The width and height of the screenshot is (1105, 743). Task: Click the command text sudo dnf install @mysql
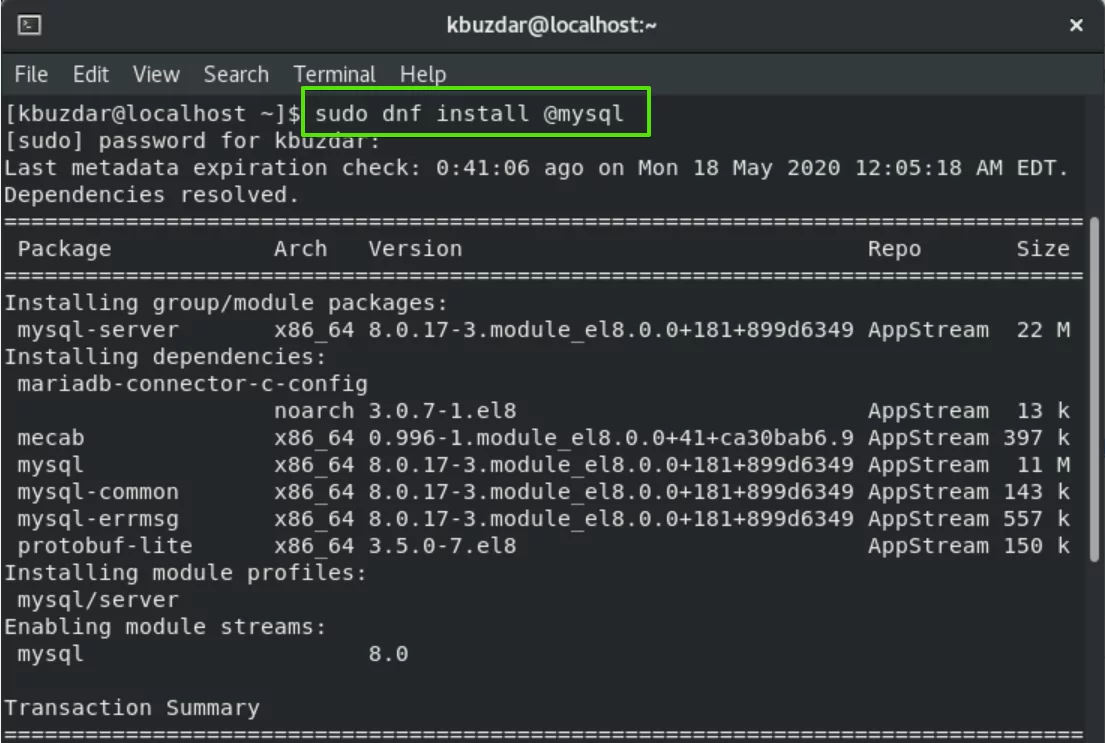click(469, 113)
